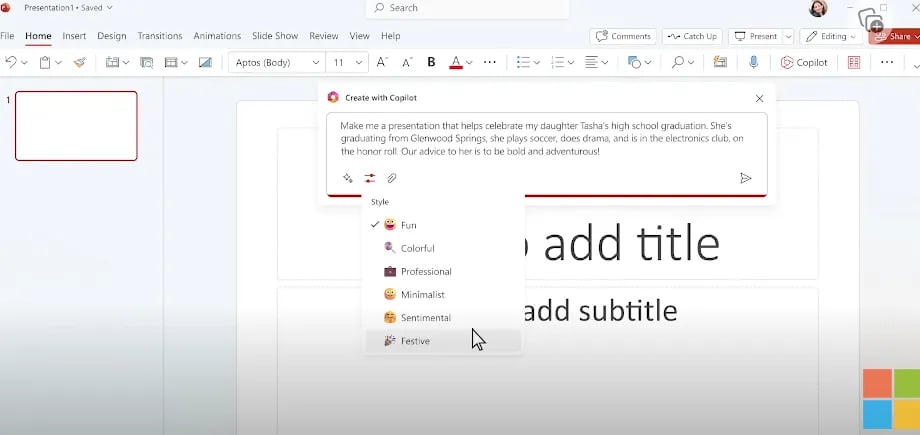Image resolution: width=920 pixels, height=435 pixels.
Task: Open Copilot from the ribbon
Action: click(x=803, y=62)
